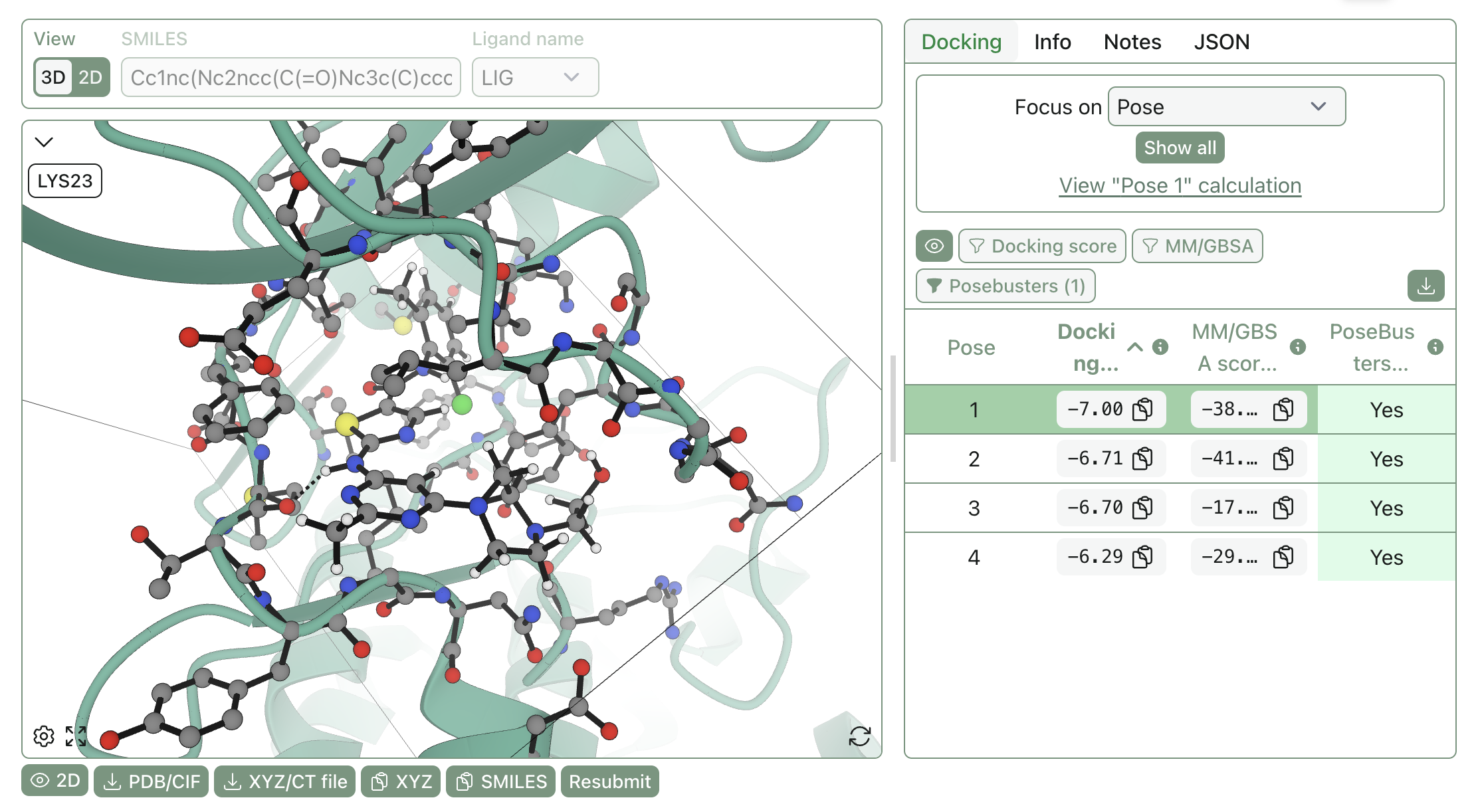
Task: Copy XYZ coordinates
Action: [x=401, y=781]
